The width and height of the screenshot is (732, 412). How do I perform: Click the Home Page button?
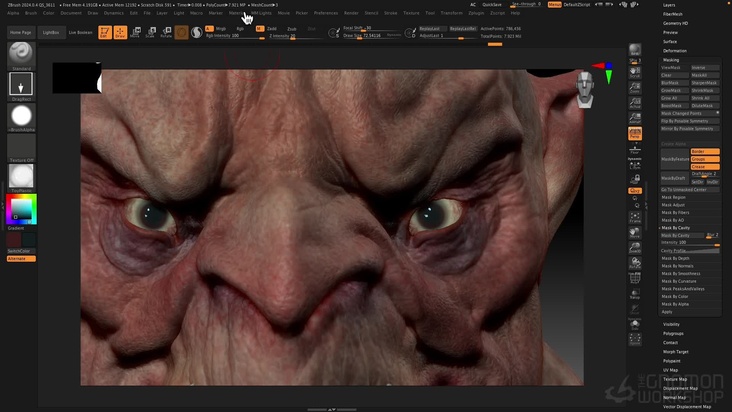[21, 32]
